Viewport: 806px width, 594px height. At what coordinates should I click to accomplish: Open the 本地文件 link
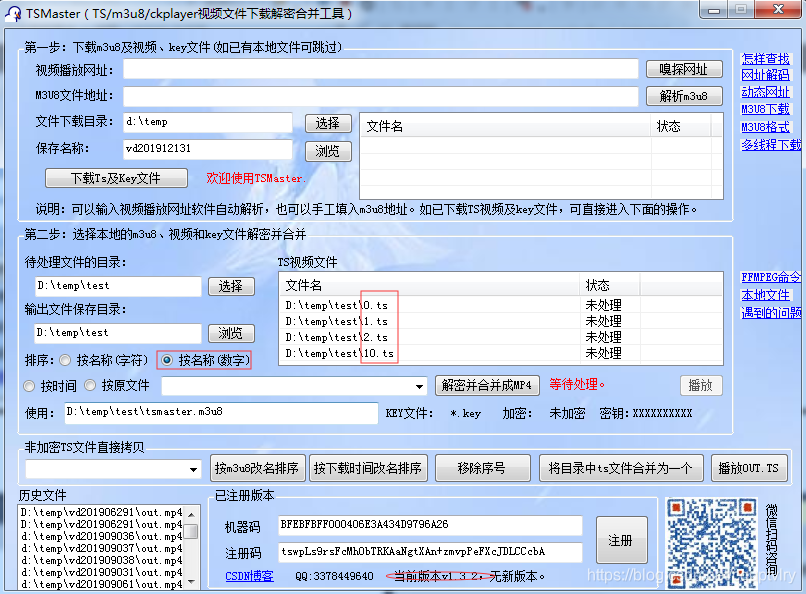point(765,295)
